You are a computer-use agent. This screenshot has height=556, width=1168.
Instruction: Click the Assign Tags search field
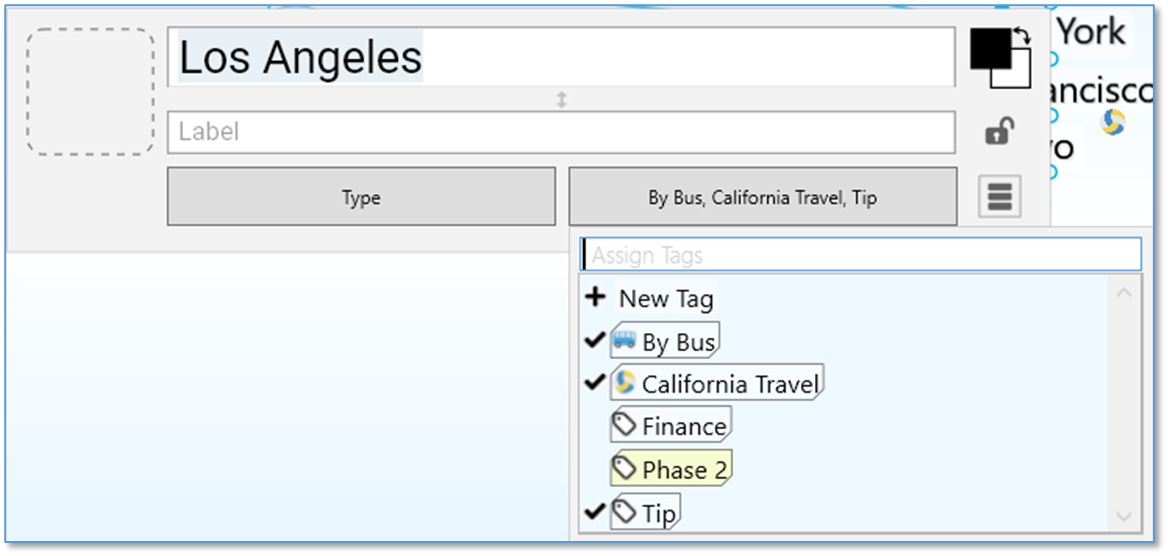point(860,255)
